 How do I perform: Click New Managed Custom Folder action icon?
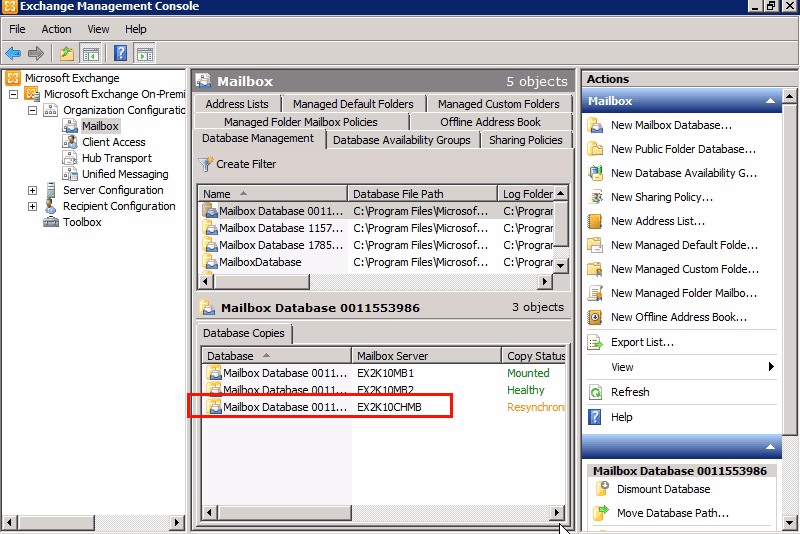595,269
